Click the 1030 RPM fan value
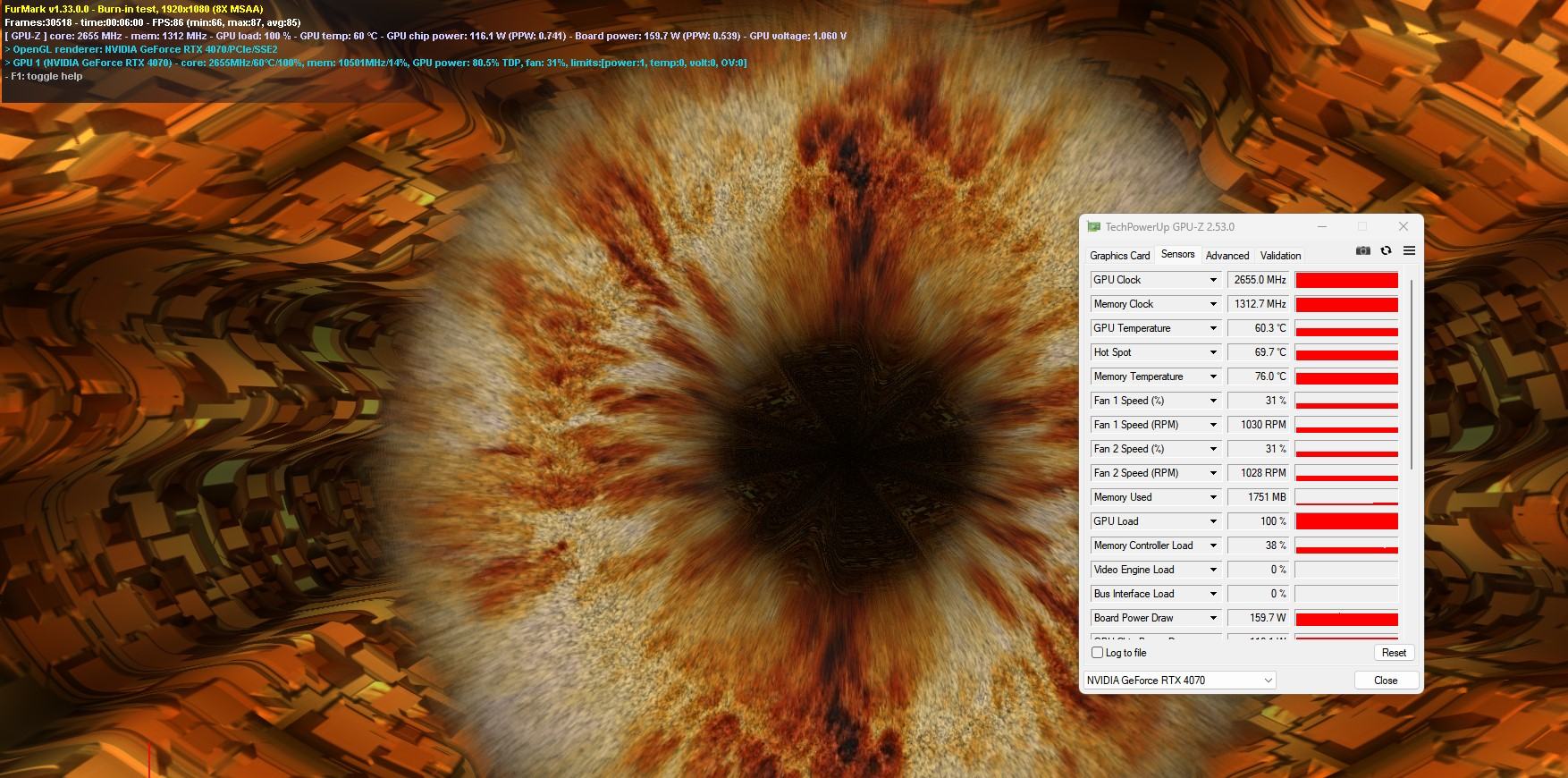1568x778 pixels. pos(1258,425)
